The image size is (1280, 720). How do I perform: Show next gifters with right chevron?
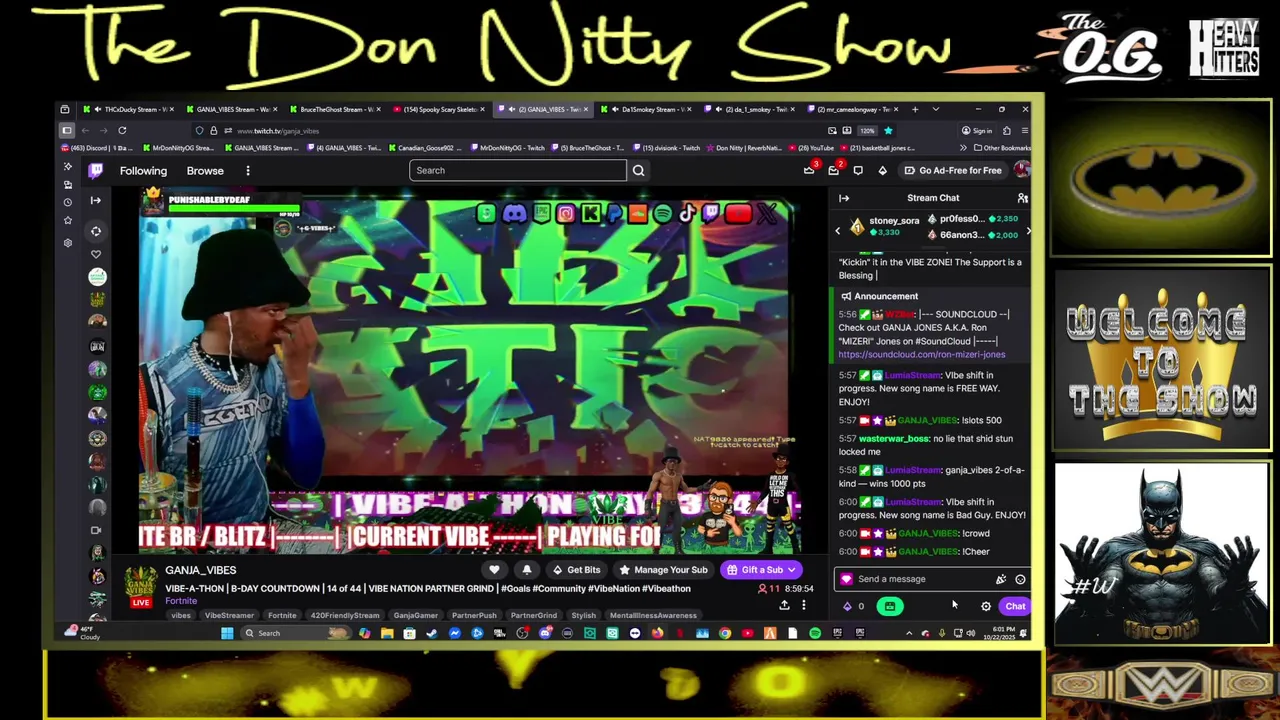(x=1028, y=231)
